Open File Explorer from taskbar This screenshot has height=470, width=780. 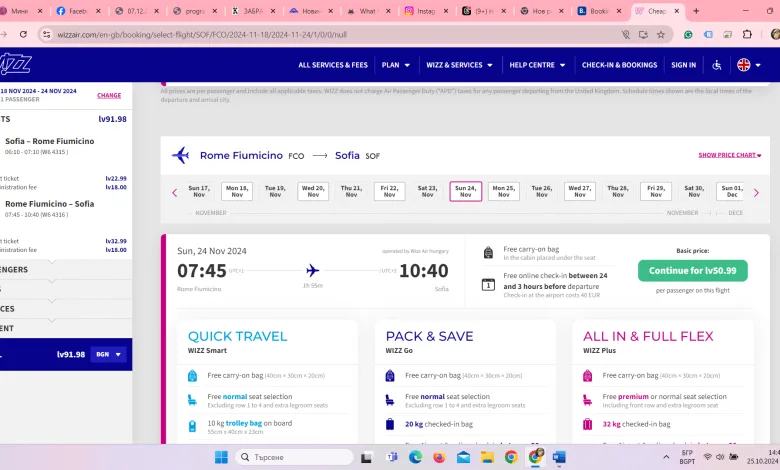tap(487, 457)
